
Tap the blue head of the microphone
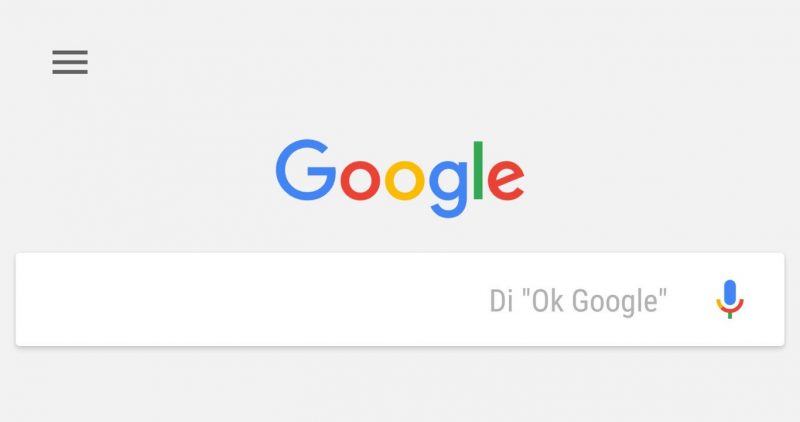(x=730, y=292)
